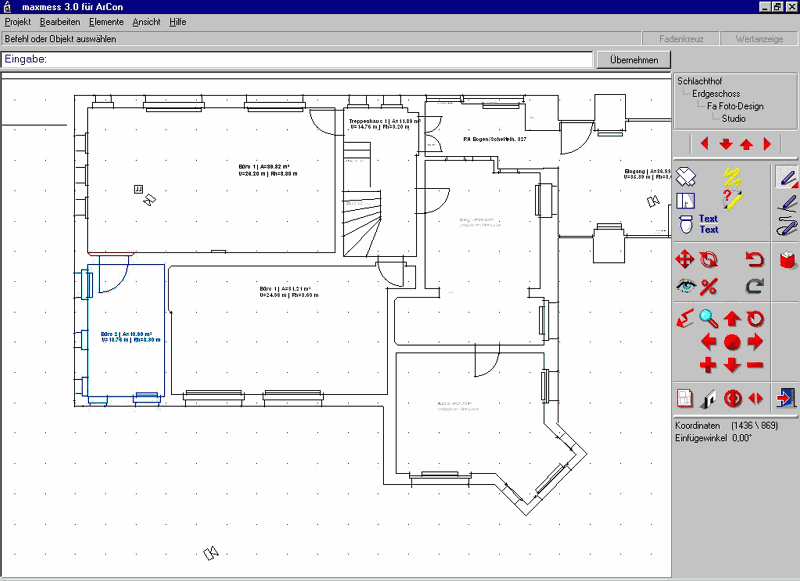Open the Elemente menu
The image size is (800, 581).
[x=105, y=21]
